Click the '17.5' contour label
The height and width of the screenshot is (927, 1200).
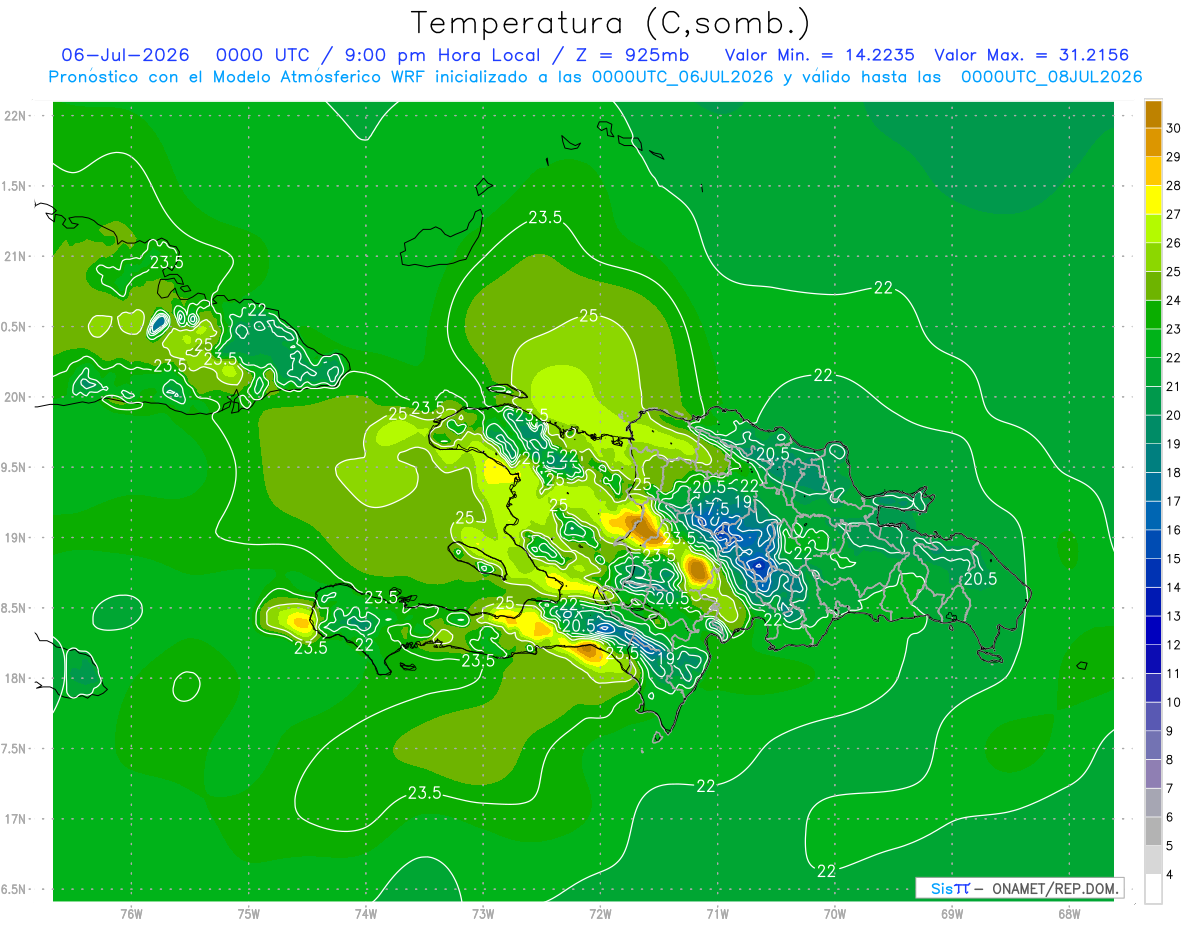coord(712,508)
